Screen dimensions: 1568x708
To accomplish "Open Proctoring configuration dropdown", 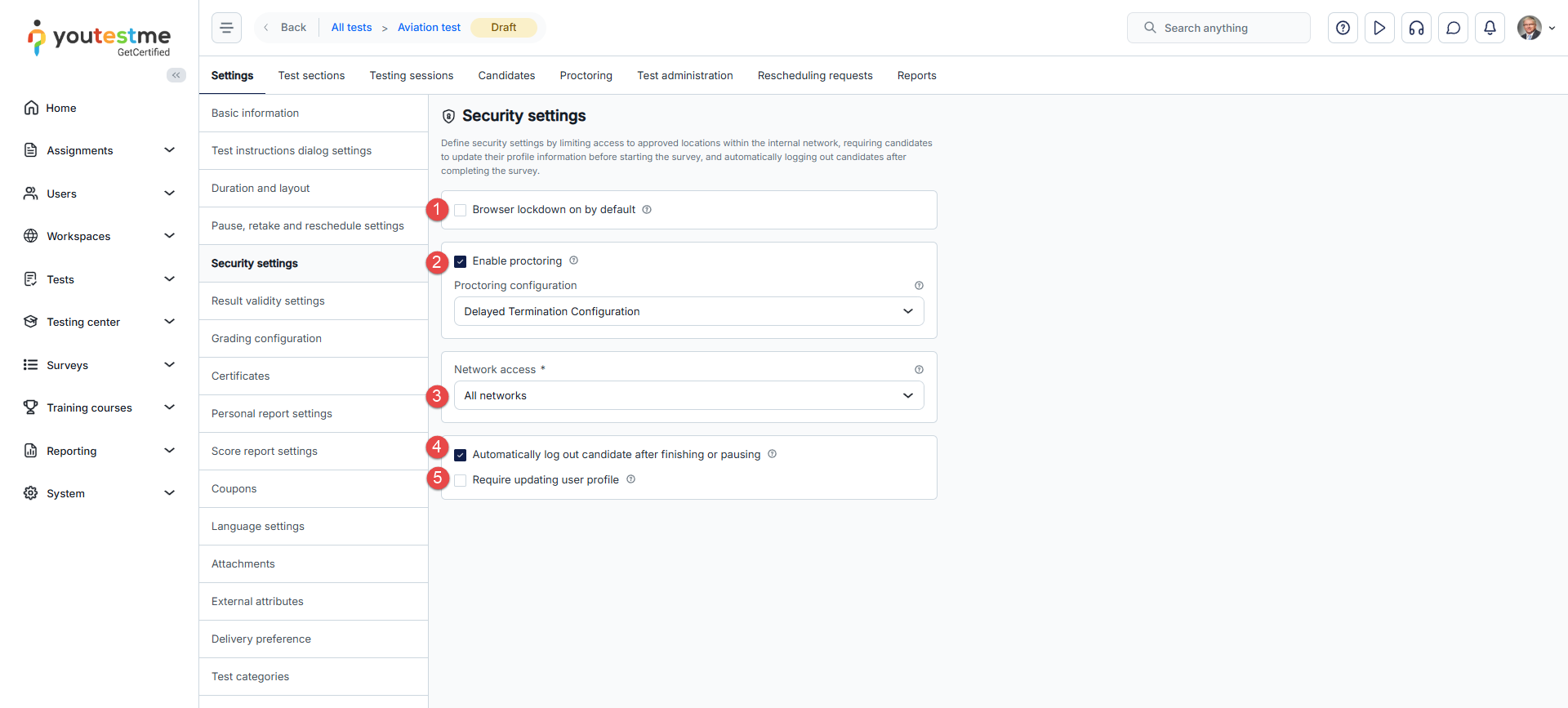I will coord(688,311).
